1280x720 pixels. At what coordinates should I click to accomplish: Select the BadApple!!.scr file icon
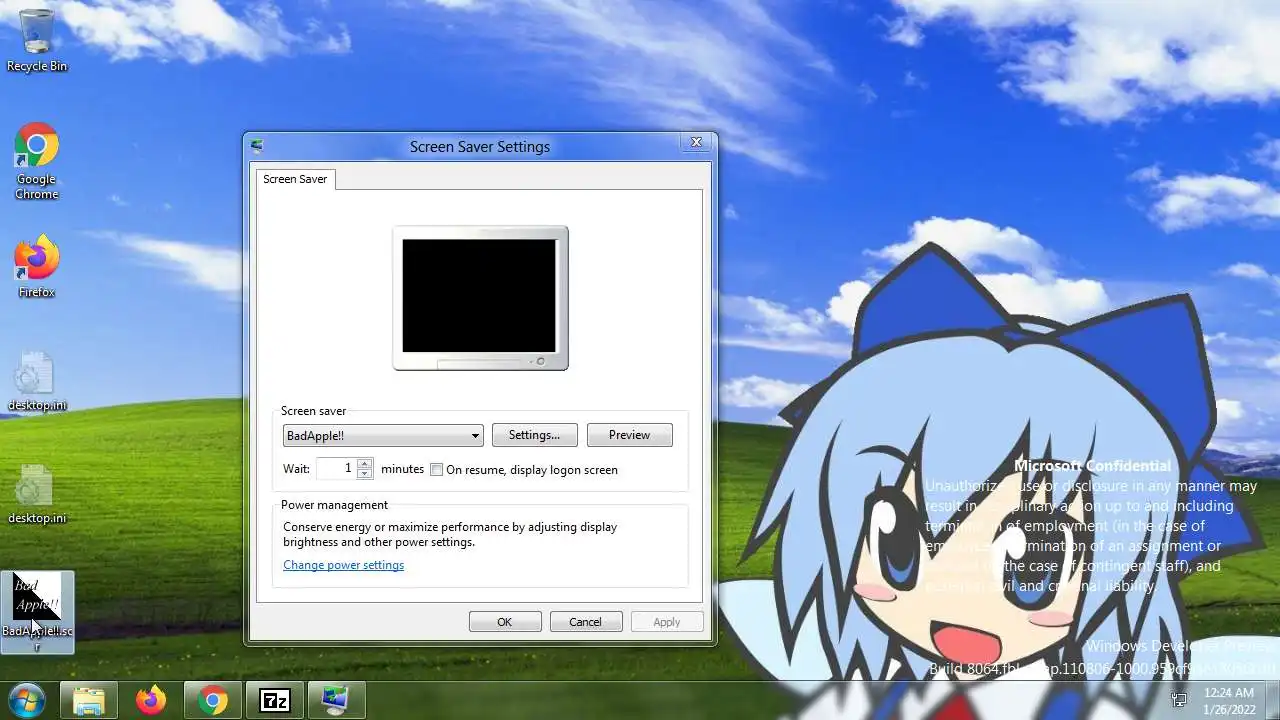[x=37, y=612]
